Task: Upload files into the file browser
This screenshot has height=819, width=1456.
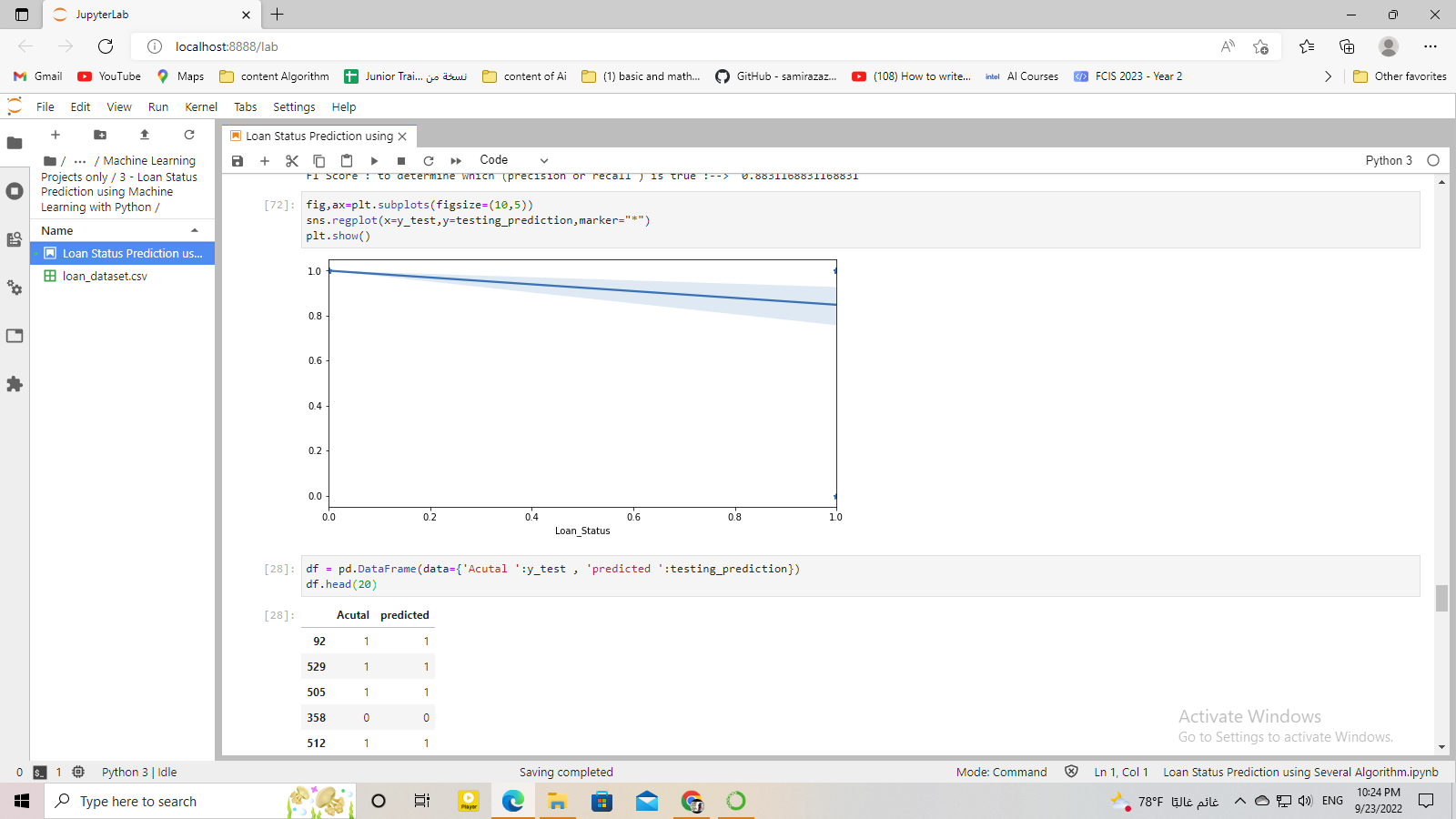Action: click(144, 134)
